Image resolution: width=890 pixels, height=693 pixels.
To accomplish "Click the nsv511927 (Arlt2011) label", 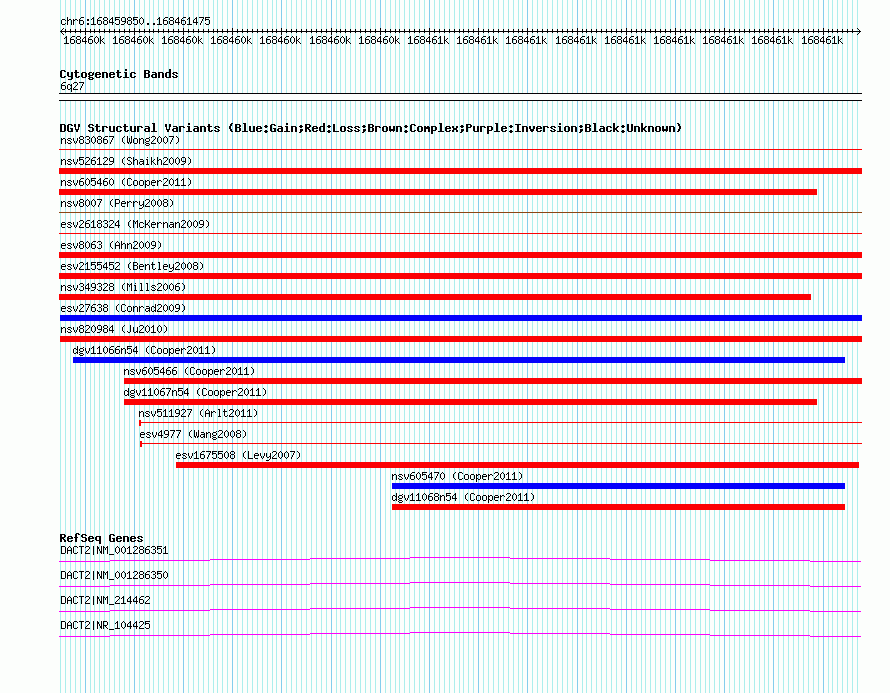I will pyautogui.click(x=198, y=413).
